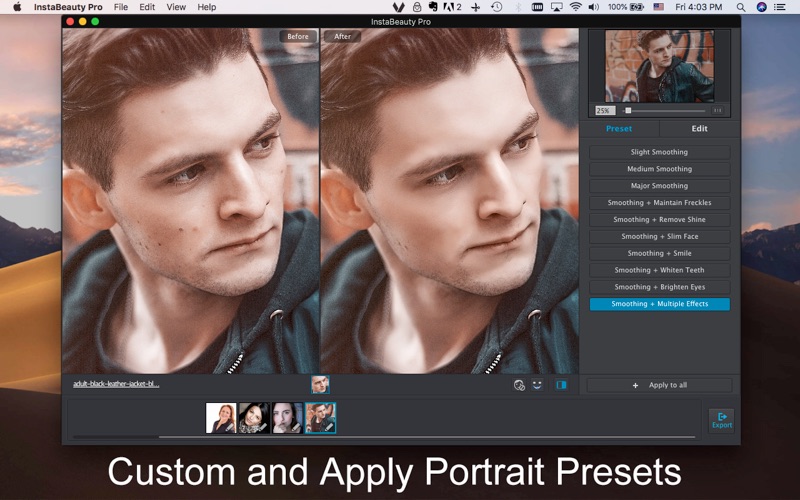Click the Export button

tap(721, 420)
